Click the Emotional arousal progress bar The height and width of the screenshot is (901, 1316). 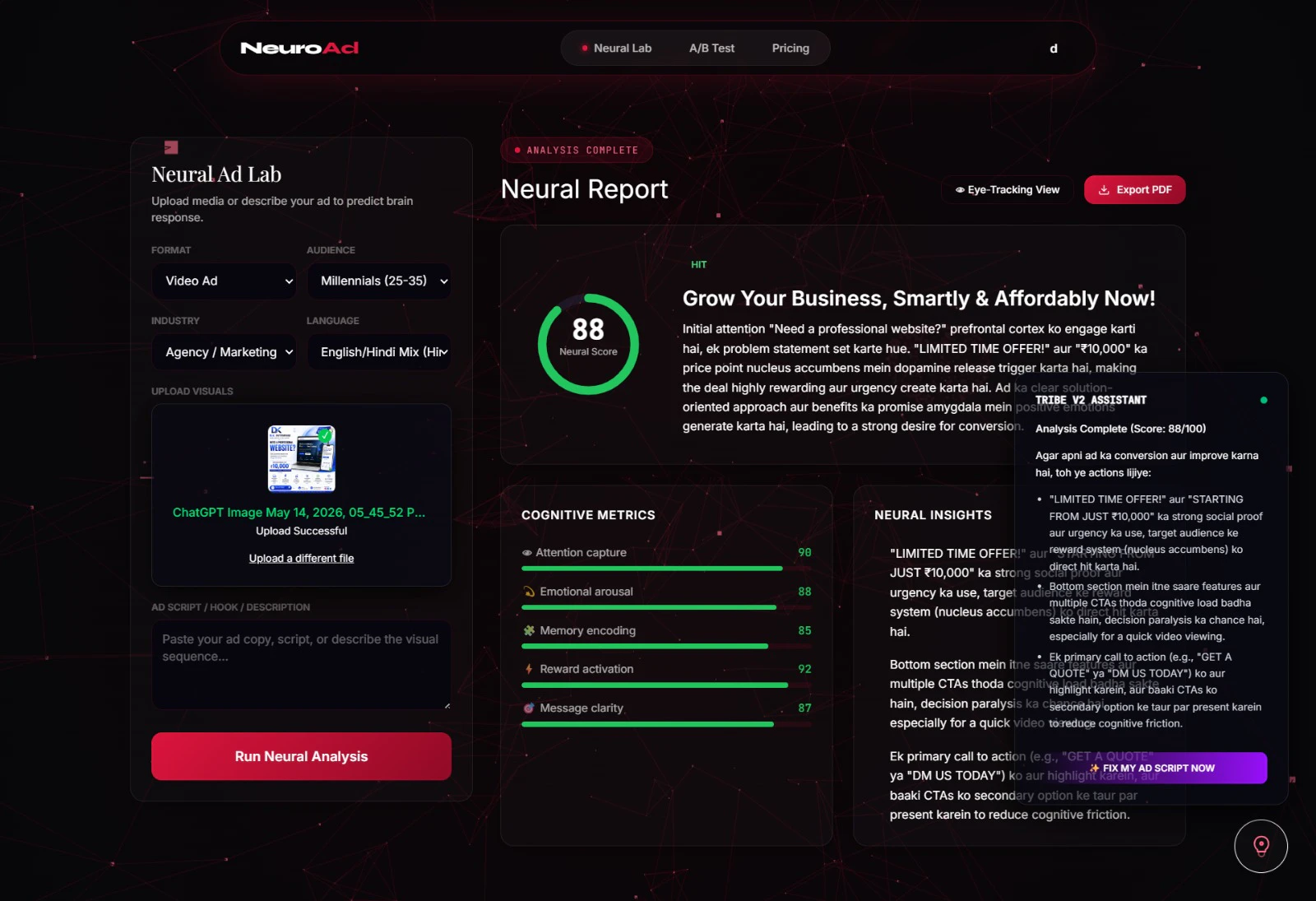tap(666, 607)
